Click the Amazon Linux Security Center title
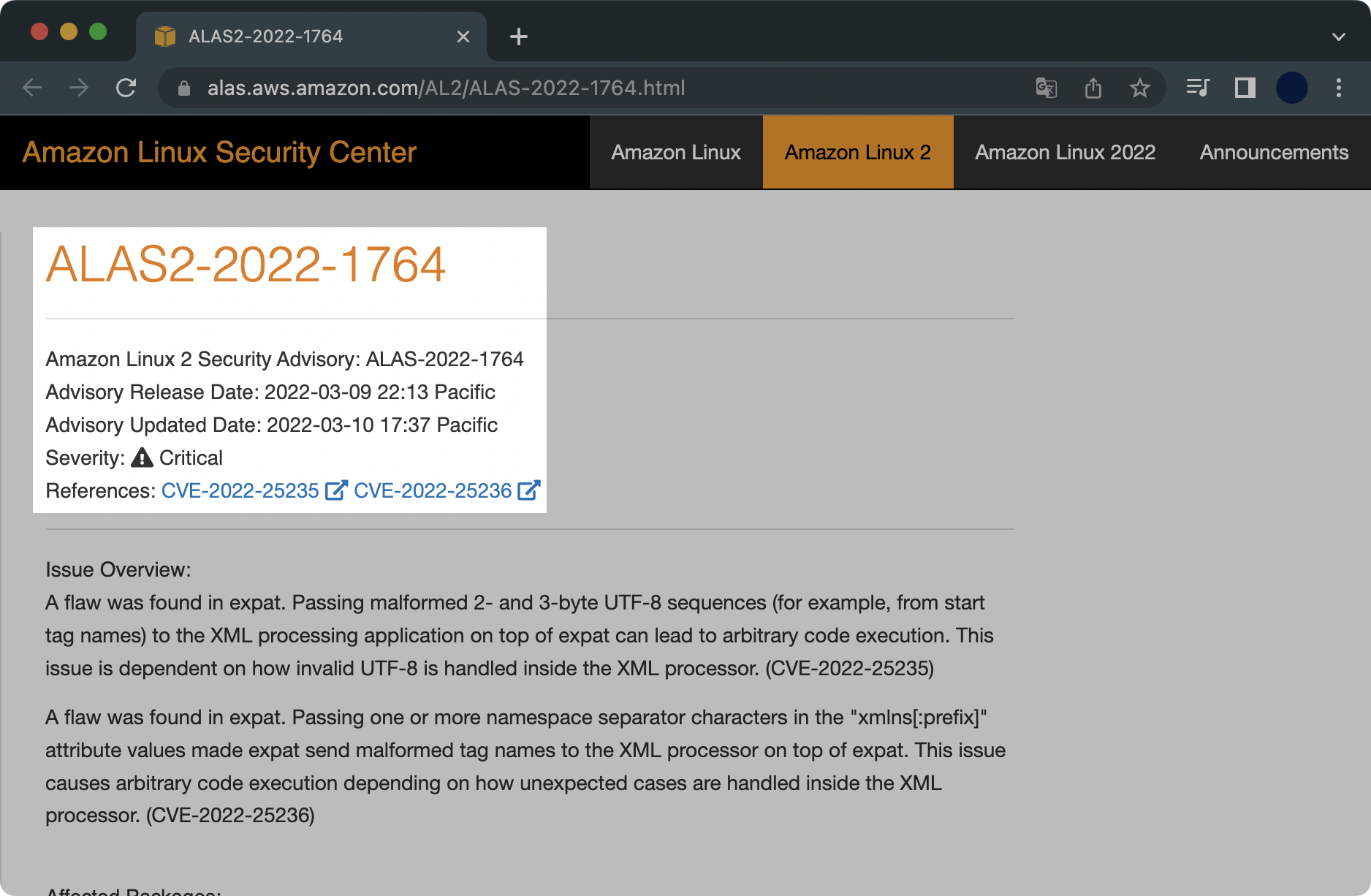Image resolution: width=1371 pixels, height=896 pixels. pyautogui.click(x=219, y=152)
